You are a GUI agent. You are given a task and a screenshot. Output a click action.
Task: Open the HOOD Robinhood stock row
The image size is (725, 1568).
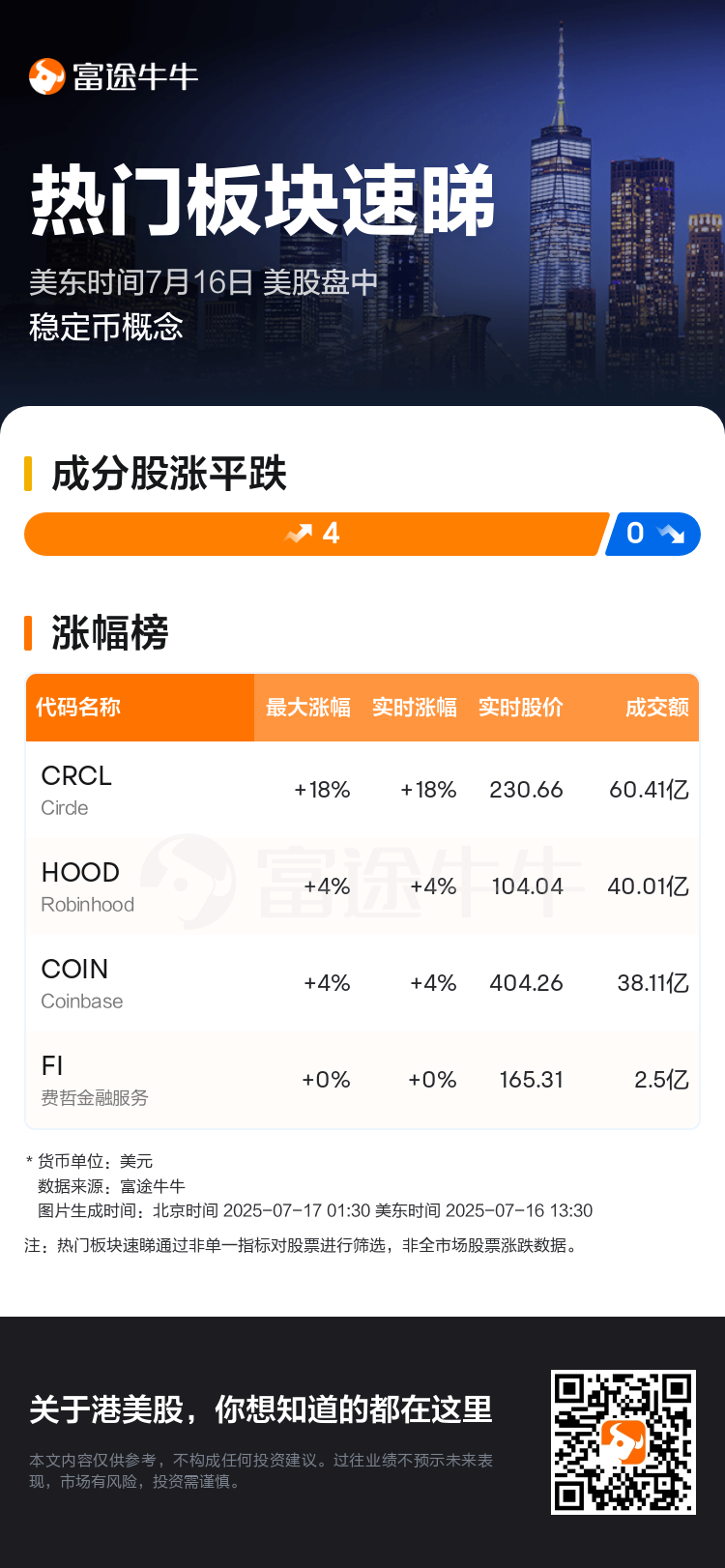[362, 886]
